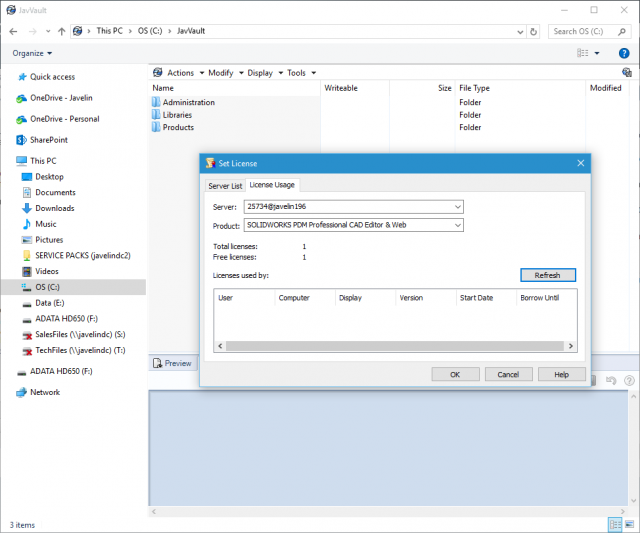Click the Refresh button in Set License
The height and width of the screenshot is (533, 640).
(x=548, y=275)
